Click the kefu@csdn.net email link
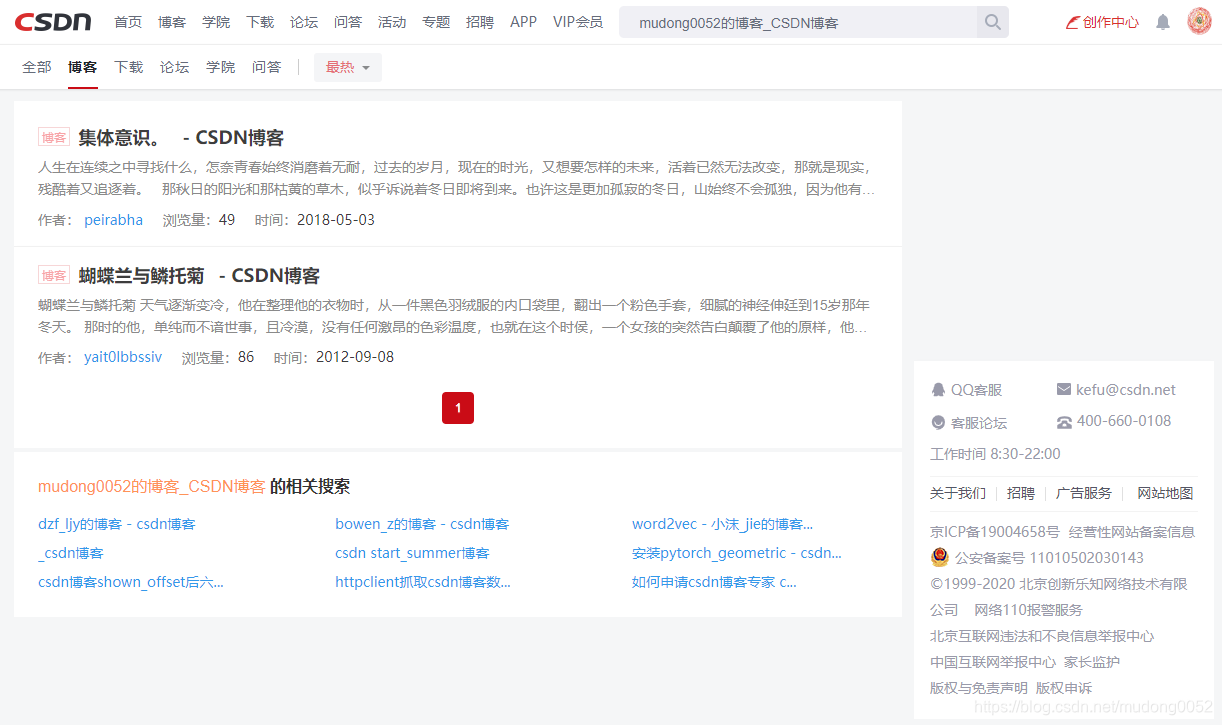Viewport: 1222px width, 725px height. 1126,390
